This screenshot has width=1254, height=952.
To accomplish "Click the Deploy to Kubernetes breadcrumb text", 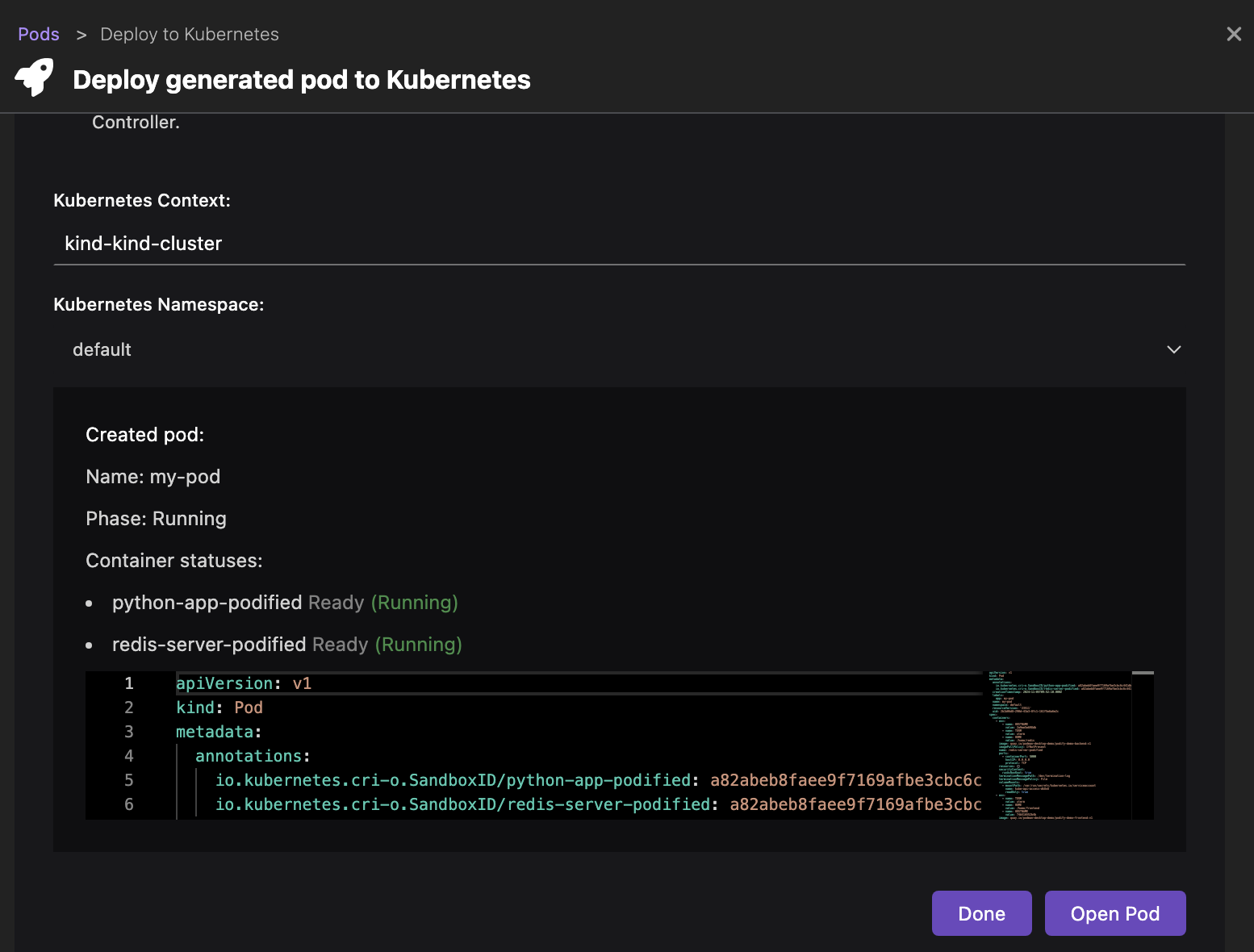I will (189, 34).
